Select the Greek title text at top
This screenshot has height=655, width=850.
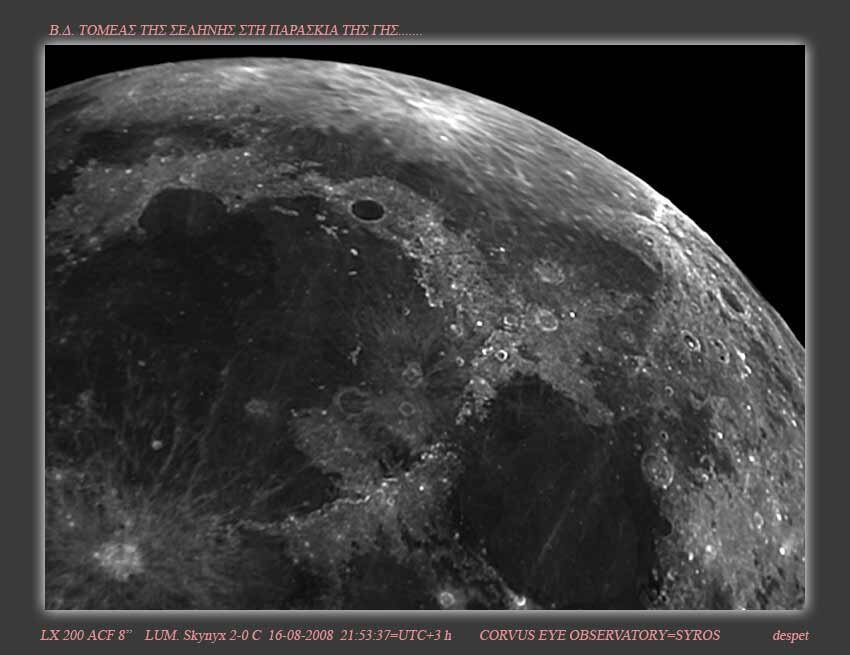[x=235, y=31]
